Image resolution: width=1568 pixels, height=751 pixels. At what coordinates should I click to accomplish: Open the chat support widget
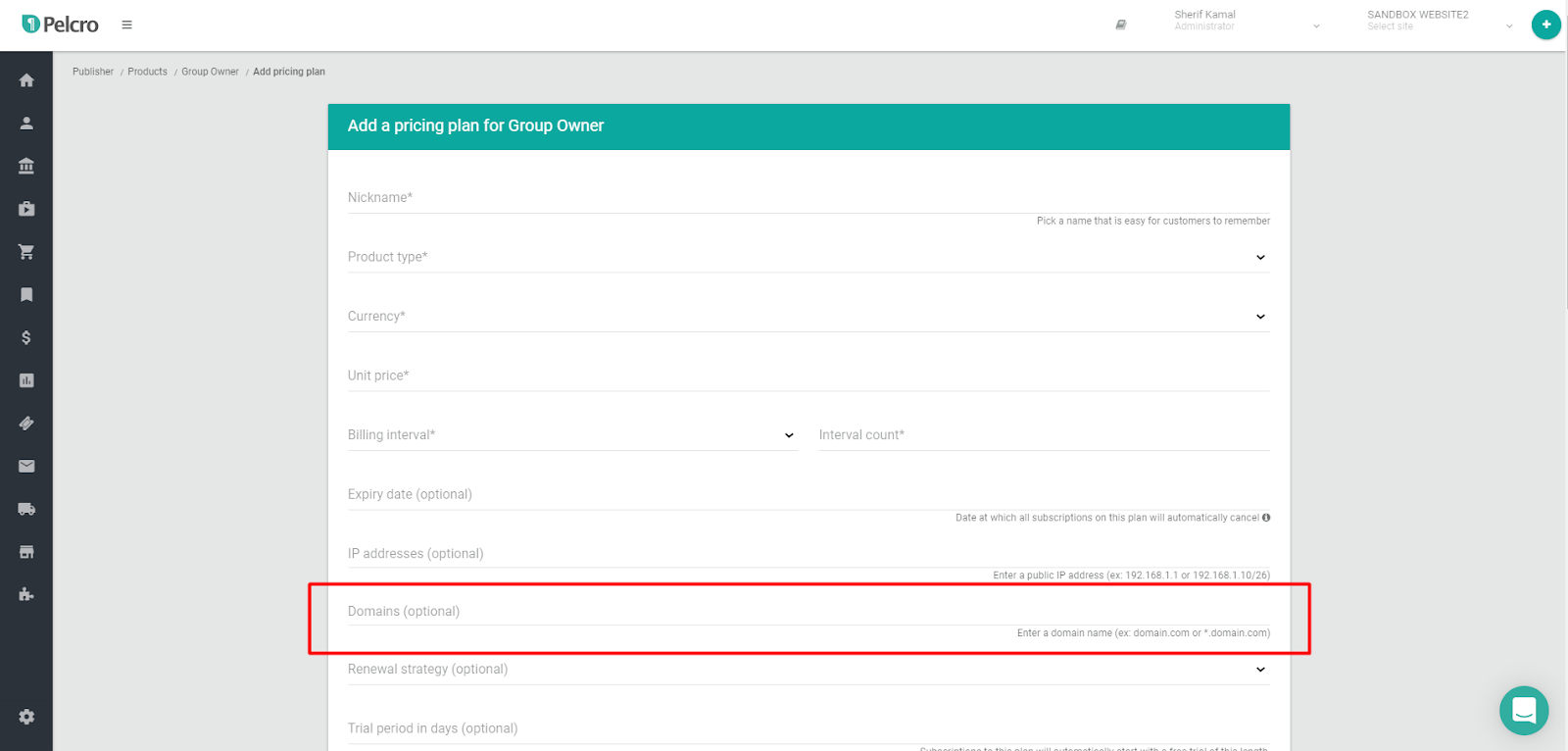1523,710
